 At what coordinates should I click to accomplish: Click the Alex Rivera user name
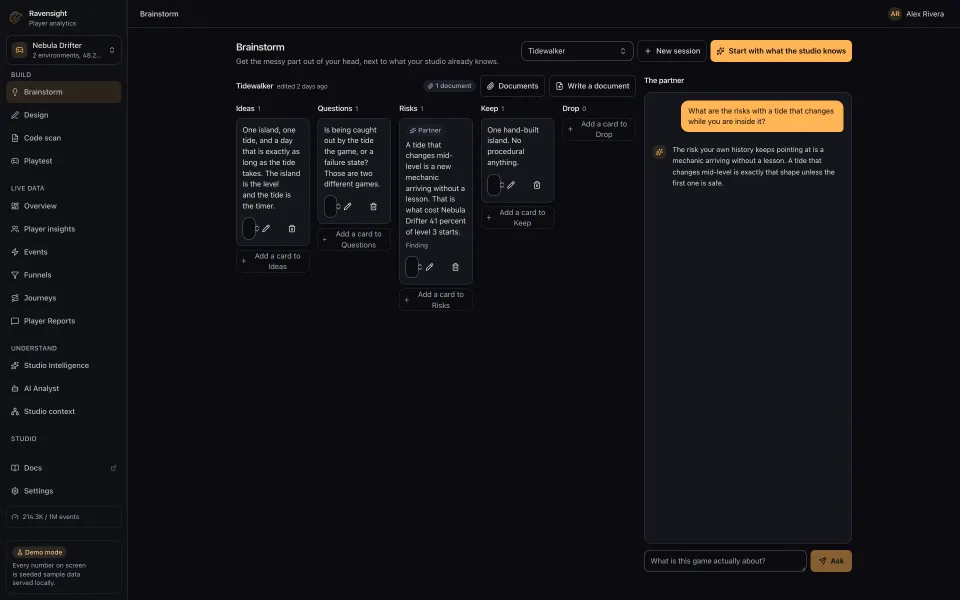[x=924, y=13]
